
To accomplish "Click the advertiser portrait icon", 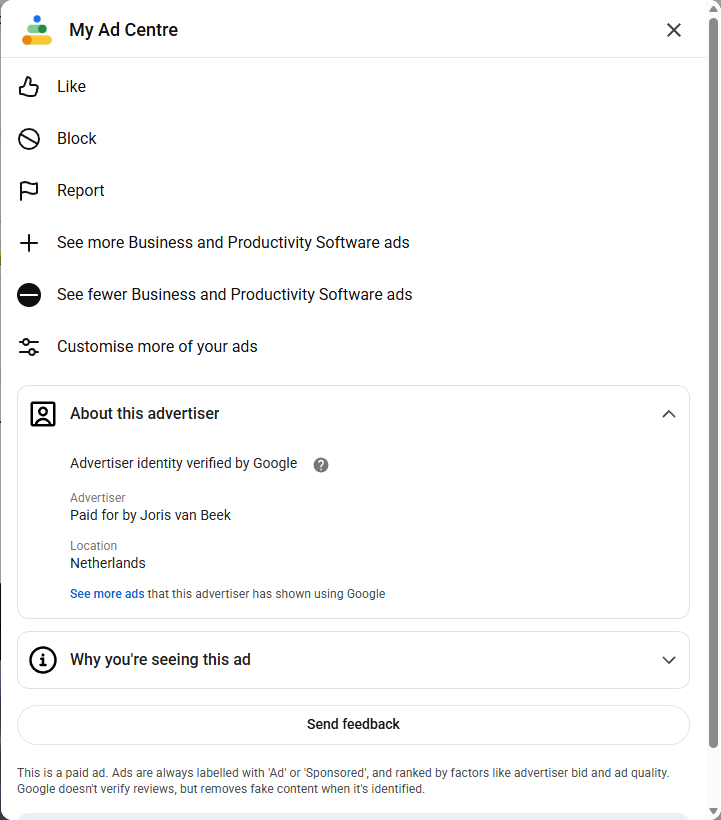I will [43, 414].
